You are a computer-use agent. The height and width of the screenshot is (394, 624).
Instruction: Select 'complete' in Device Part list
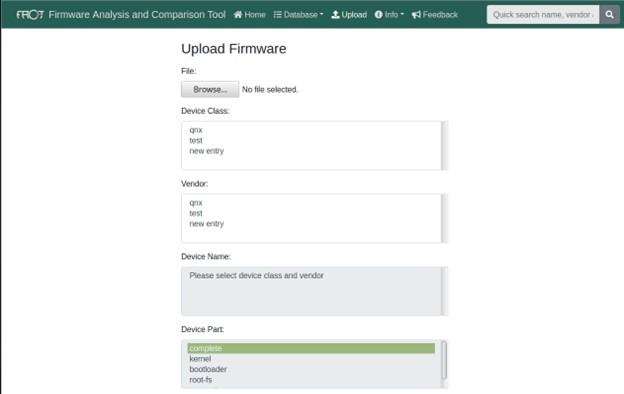[x=311, y=348]
